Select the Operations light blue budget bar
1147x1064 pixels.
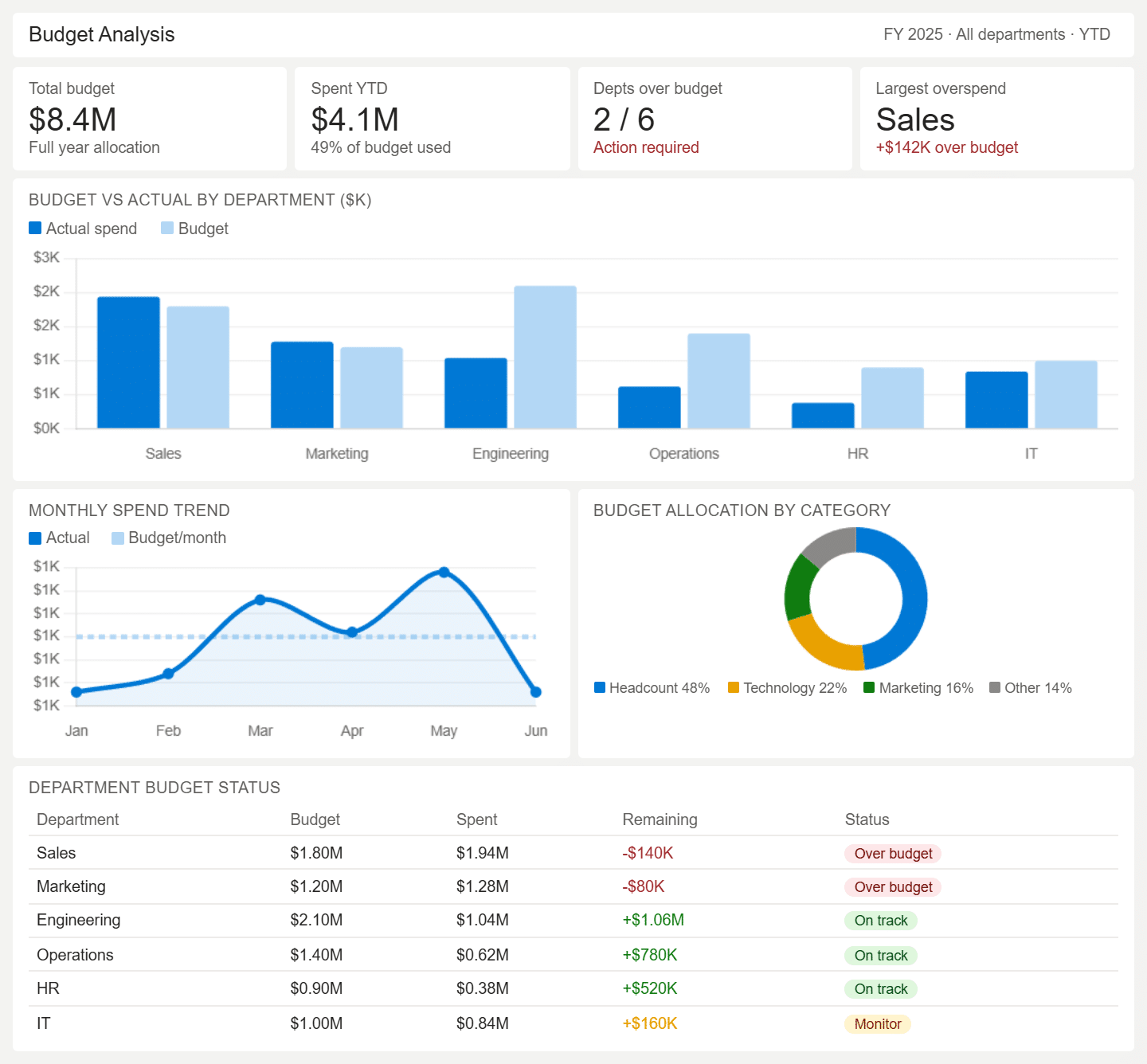point(718,381)
